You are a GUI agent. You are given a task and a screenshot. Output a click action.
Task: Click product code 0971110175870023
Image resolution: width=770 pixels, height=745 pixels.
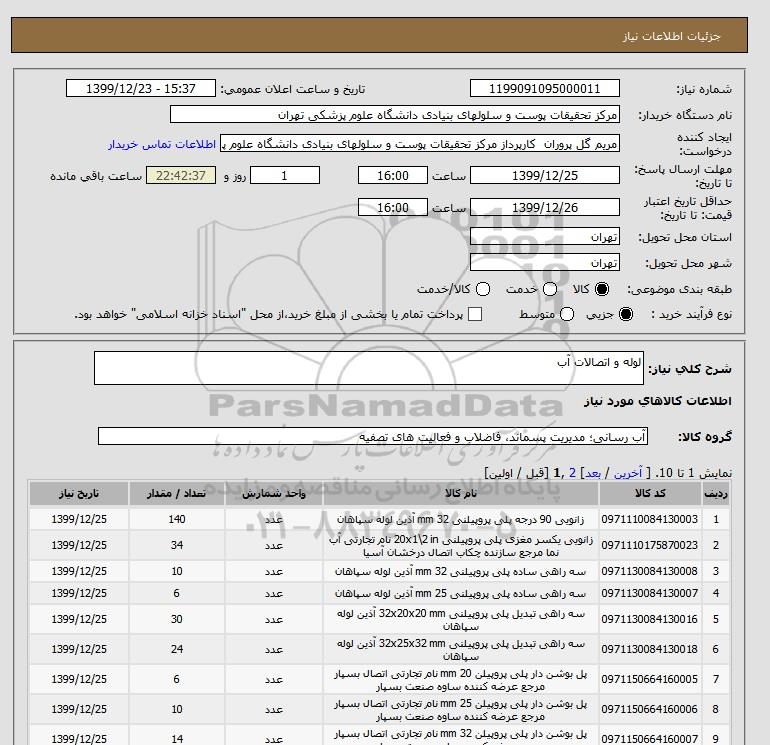(650, 545)
